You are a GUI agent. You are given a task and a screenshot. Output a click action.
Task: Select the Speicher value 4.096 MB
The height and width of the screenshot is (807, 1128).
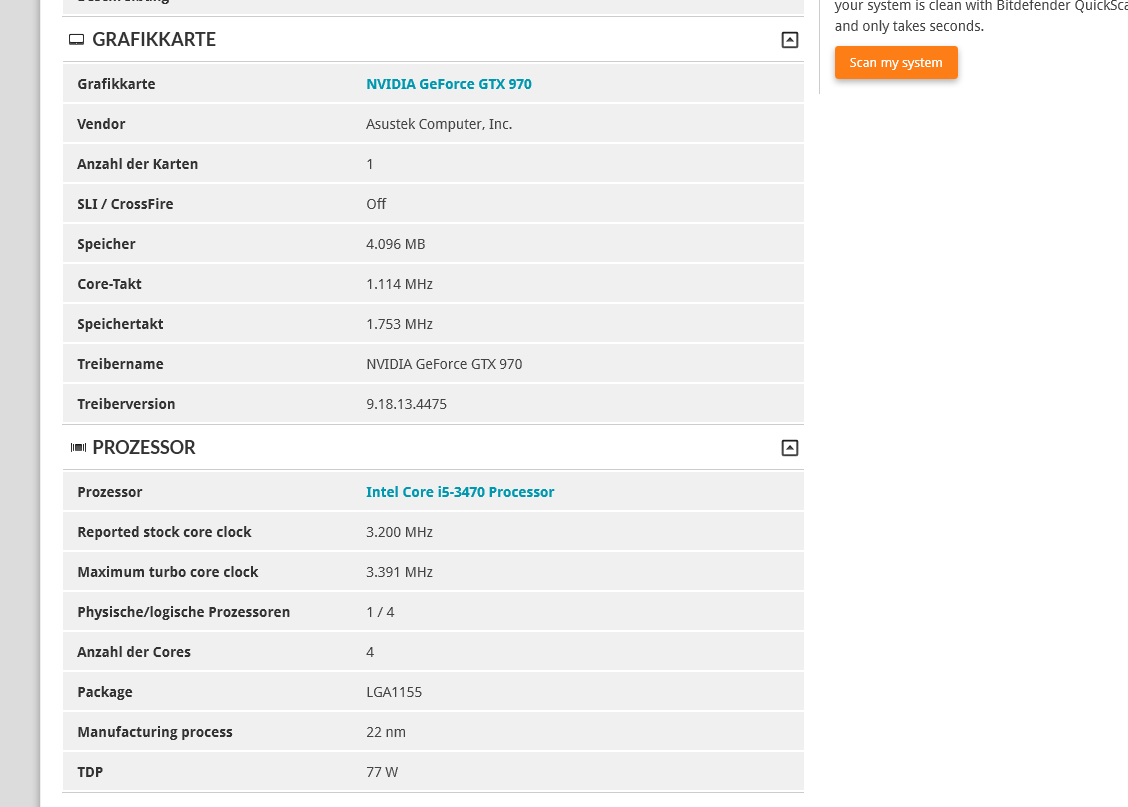(396, 245)
